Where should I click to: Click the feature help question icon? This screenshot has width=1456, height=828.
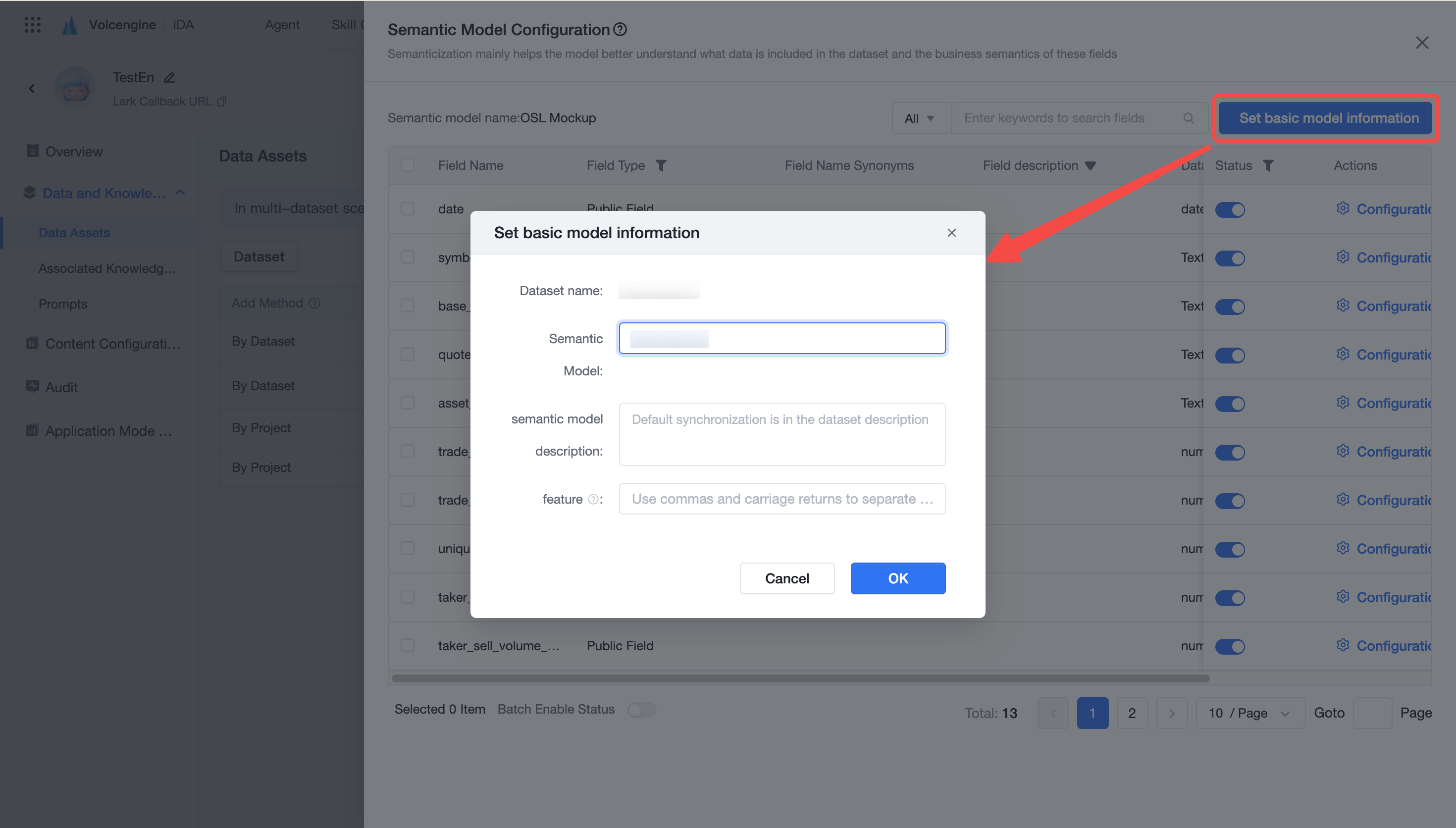(593, 499)
